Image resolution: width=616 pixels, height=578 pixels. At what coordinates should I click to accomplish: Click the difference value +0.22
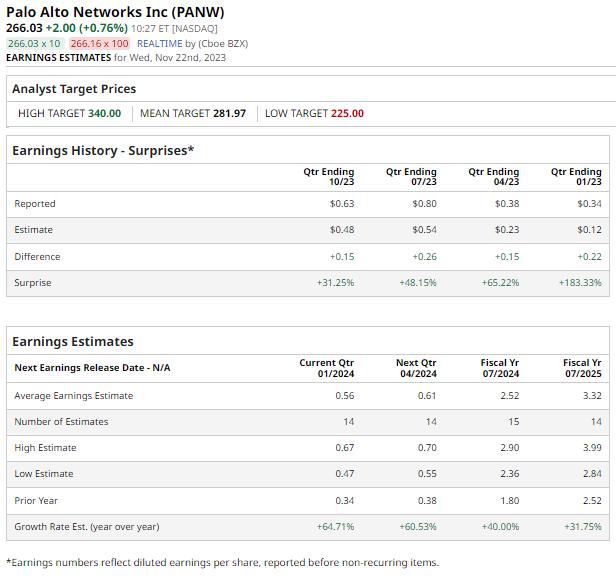click(590, 257)
